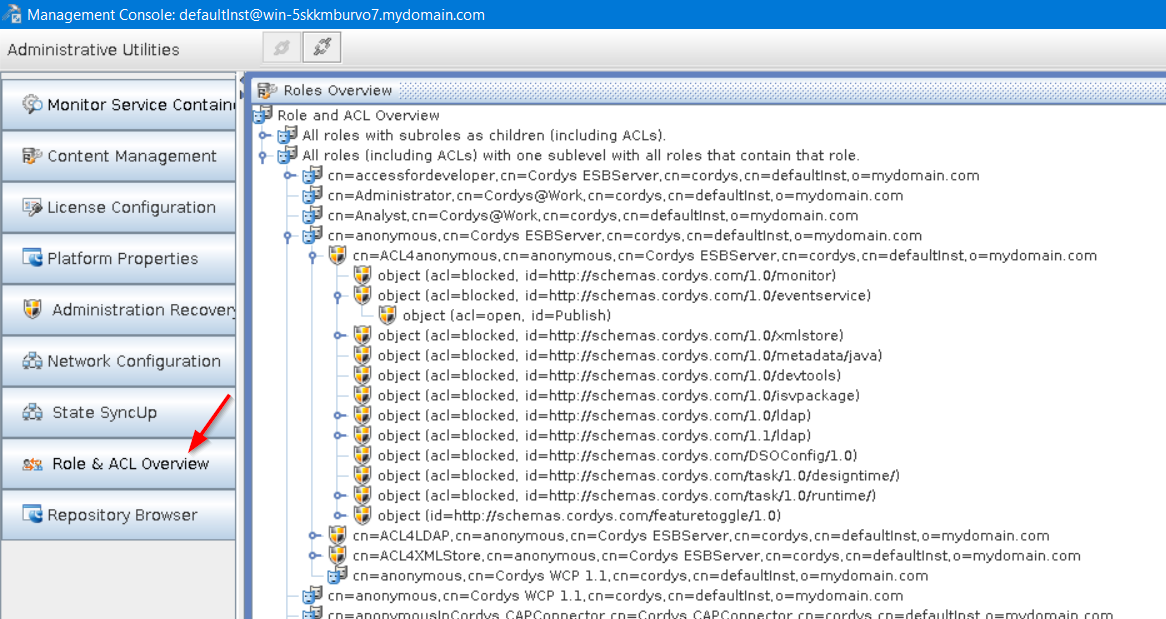The image size is (1166, 619).
Task: Expand the 1.0/xmlstore object node
Action: tap(339, 336)
